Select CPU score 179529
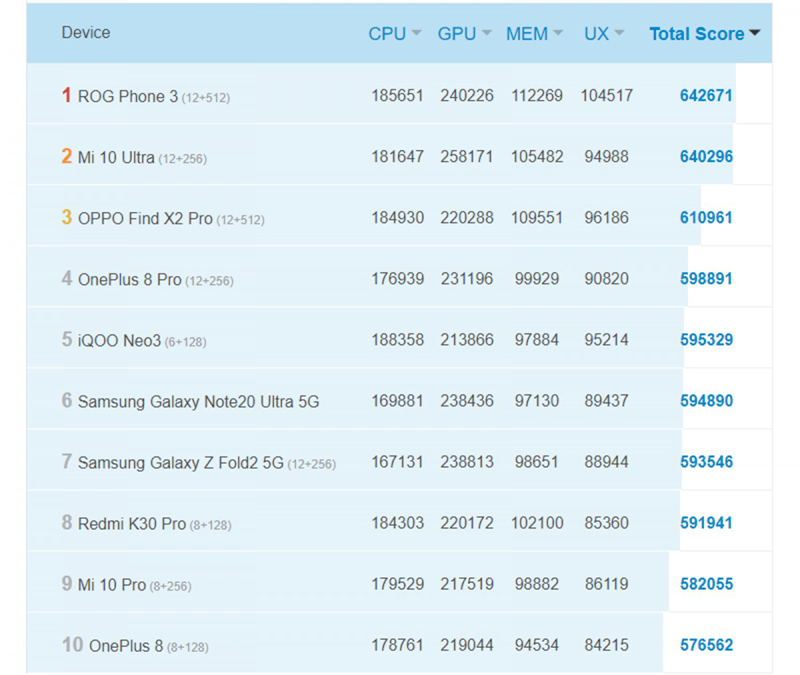The height and width of the screenshot is (675, 800). point(397,584)
